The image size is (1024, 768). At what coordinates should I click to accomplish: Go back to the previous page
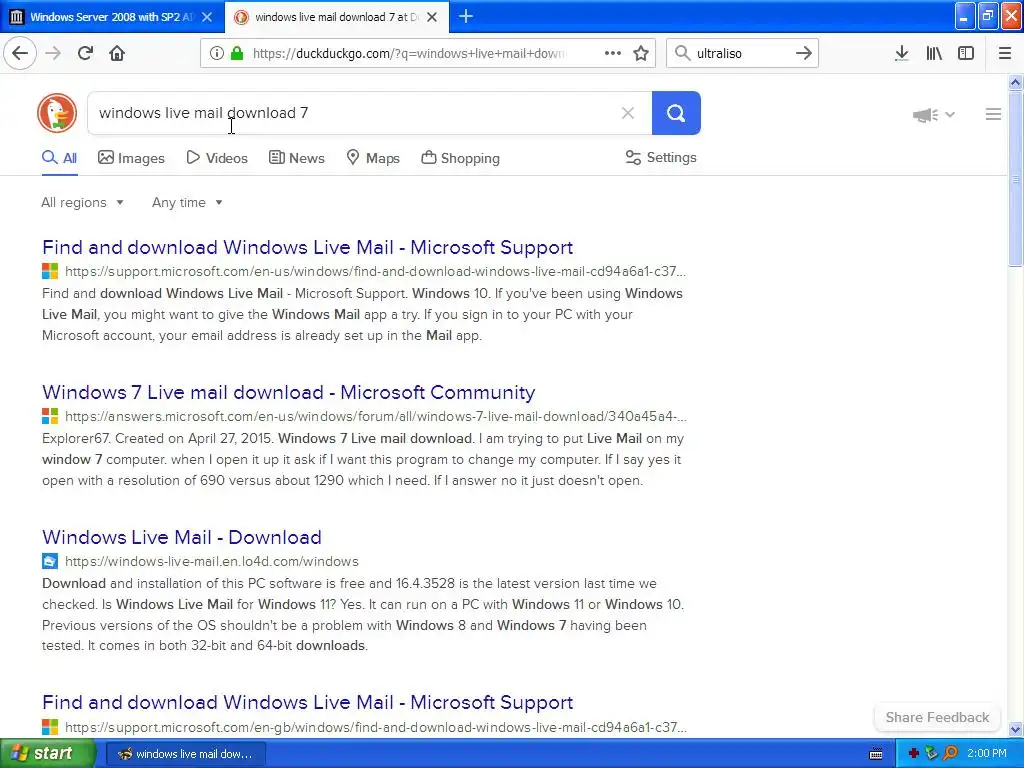(x=20, y=53)
